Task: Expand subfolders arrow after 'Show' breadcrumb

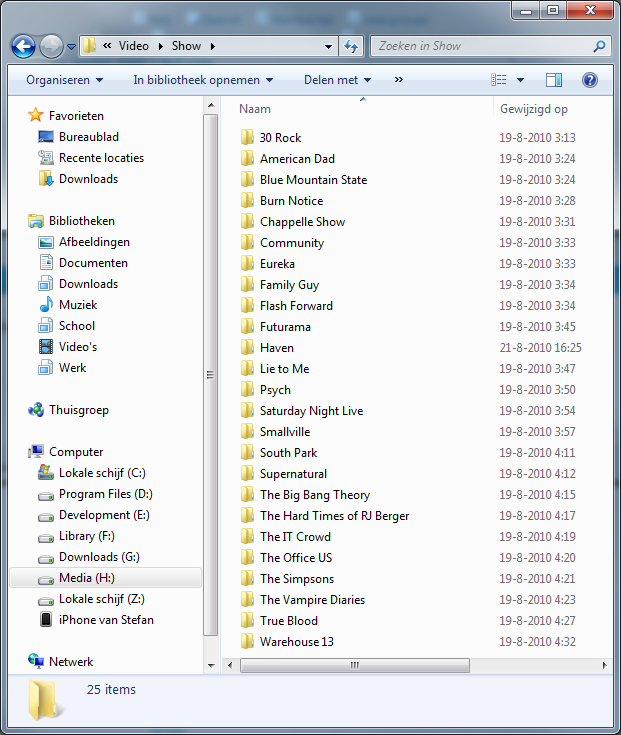Action: point(213,46)
